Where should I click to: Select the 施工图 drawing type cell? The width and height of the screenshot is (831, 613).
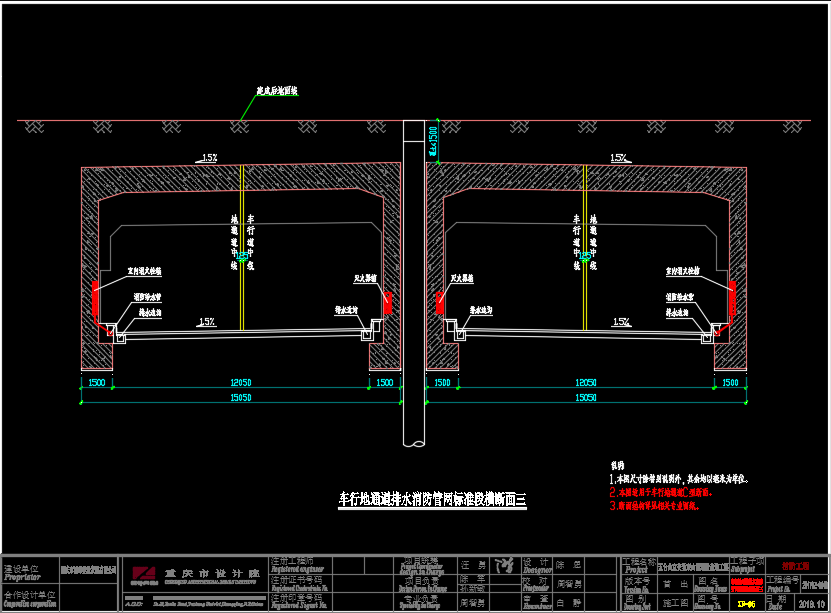tap(675, 603)
